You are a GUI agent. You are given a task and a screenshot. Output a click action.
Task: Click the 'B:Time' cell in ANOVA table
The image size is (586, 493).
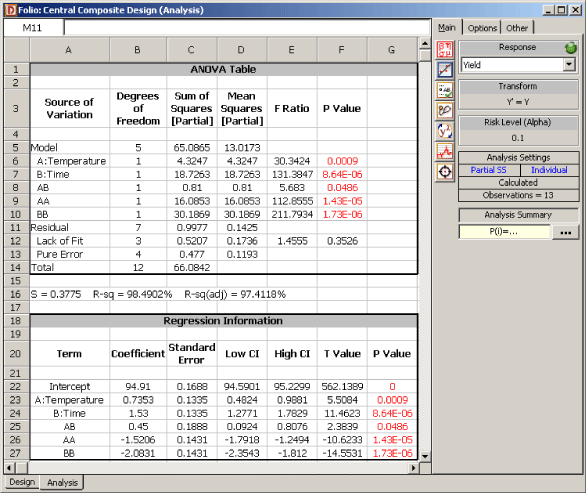pos(70,175)
